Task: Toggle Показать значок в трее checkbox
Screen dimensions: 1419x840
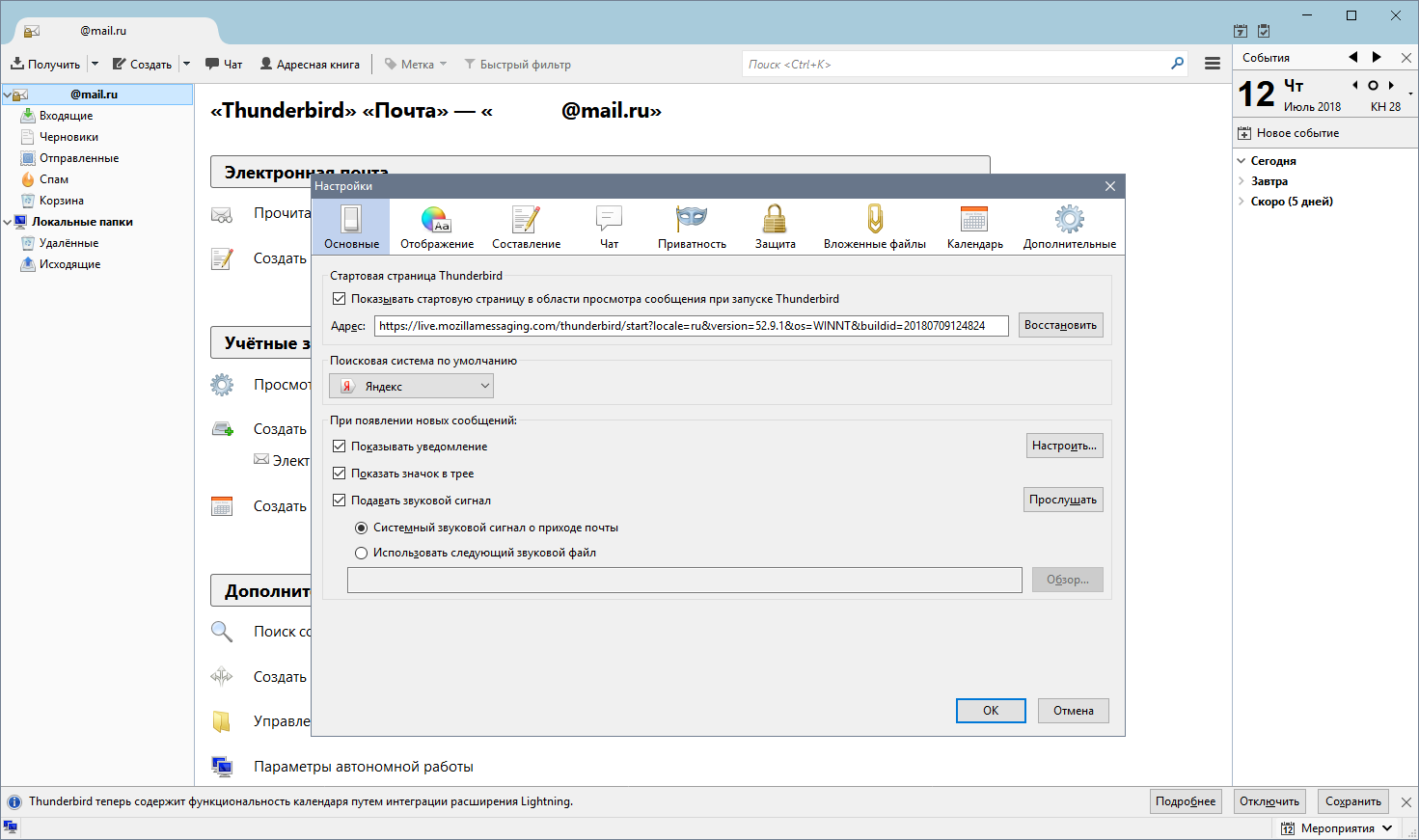Action: click(339, 474)
